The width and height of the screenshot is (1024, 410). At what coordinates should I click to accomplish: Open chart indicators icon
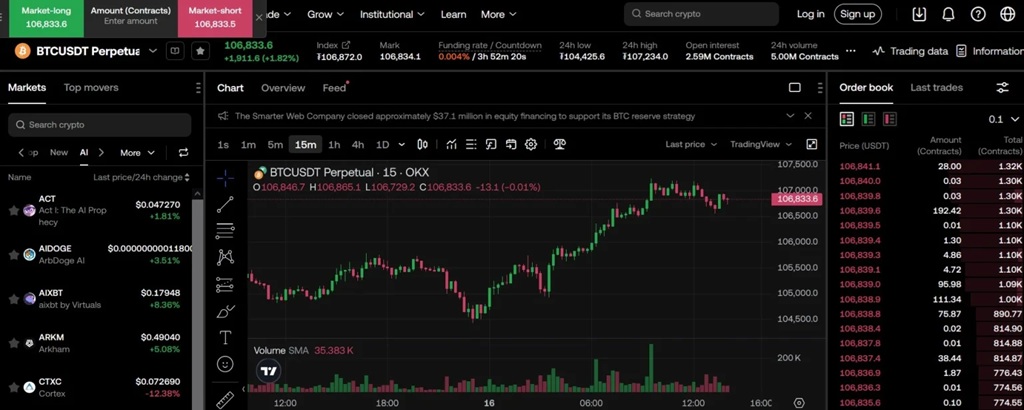click(451, 144)
